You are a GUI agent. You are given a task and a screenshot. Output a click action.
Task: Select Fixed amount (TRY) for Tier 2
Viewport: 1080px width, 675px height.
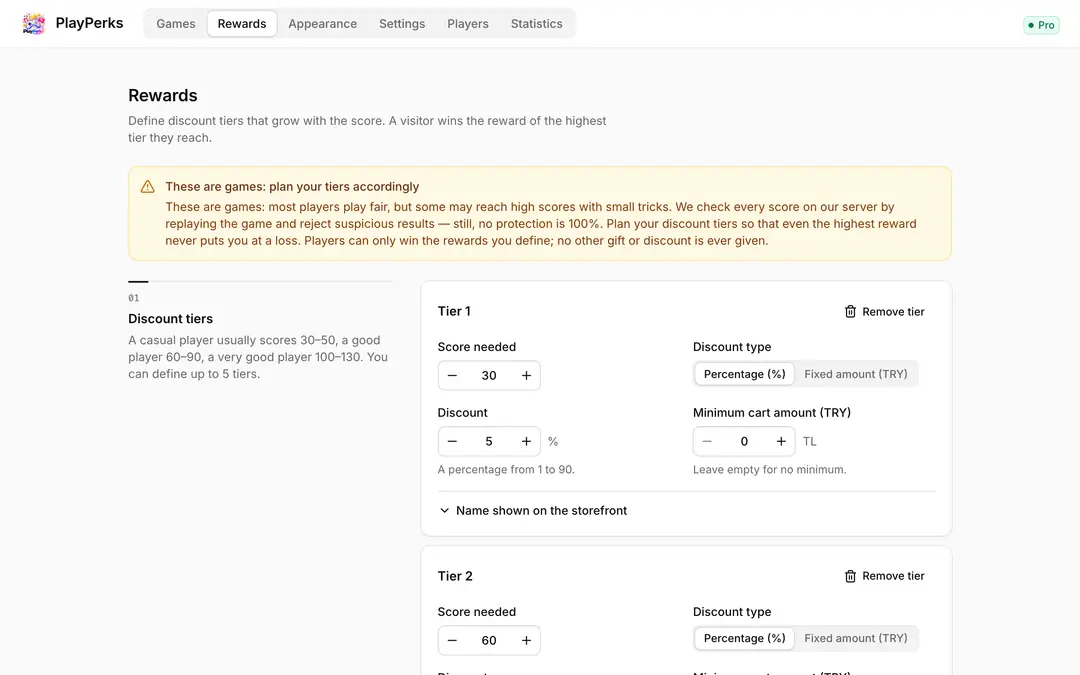pos(855,638)
